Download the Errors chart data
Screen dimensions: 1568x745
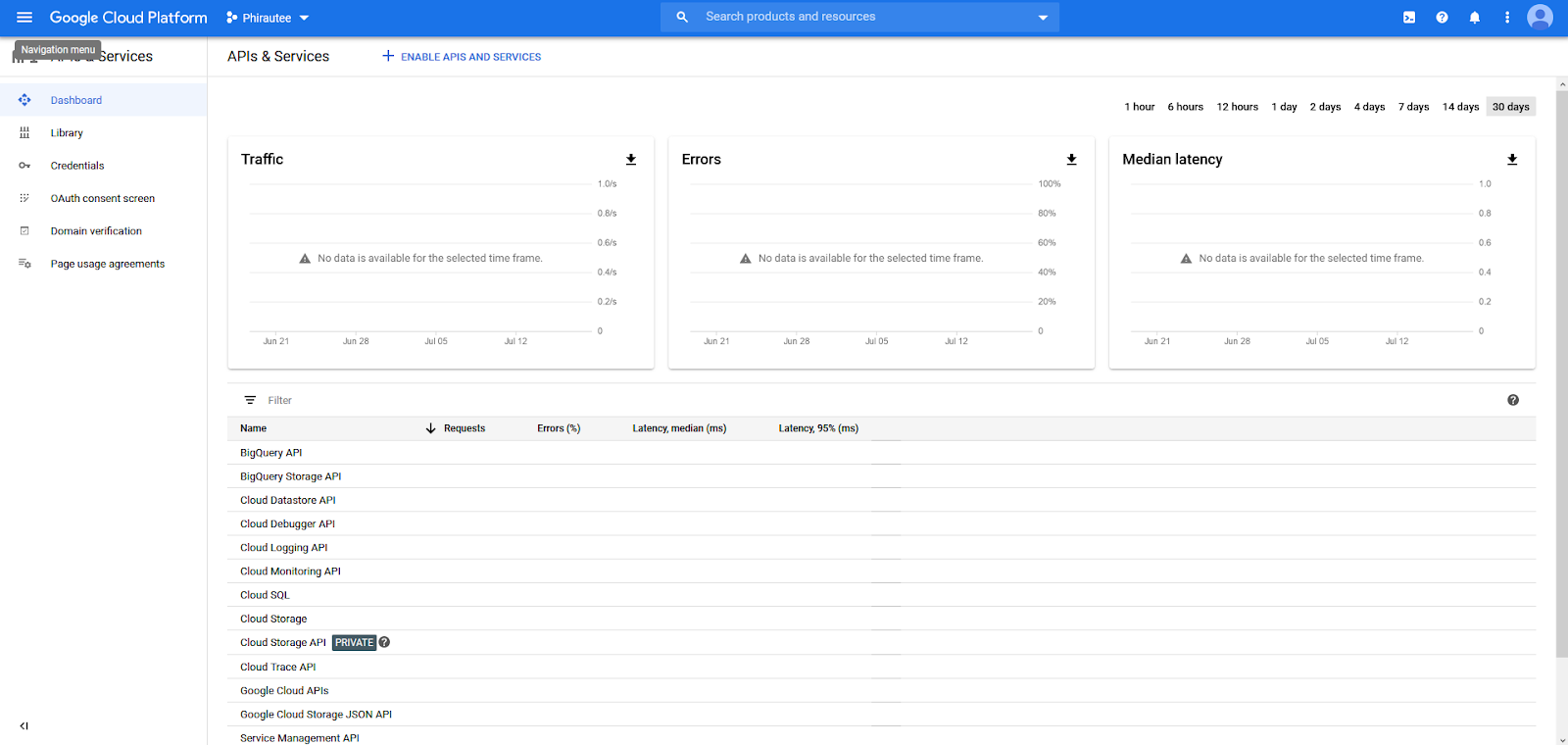tap(1071, 160)
